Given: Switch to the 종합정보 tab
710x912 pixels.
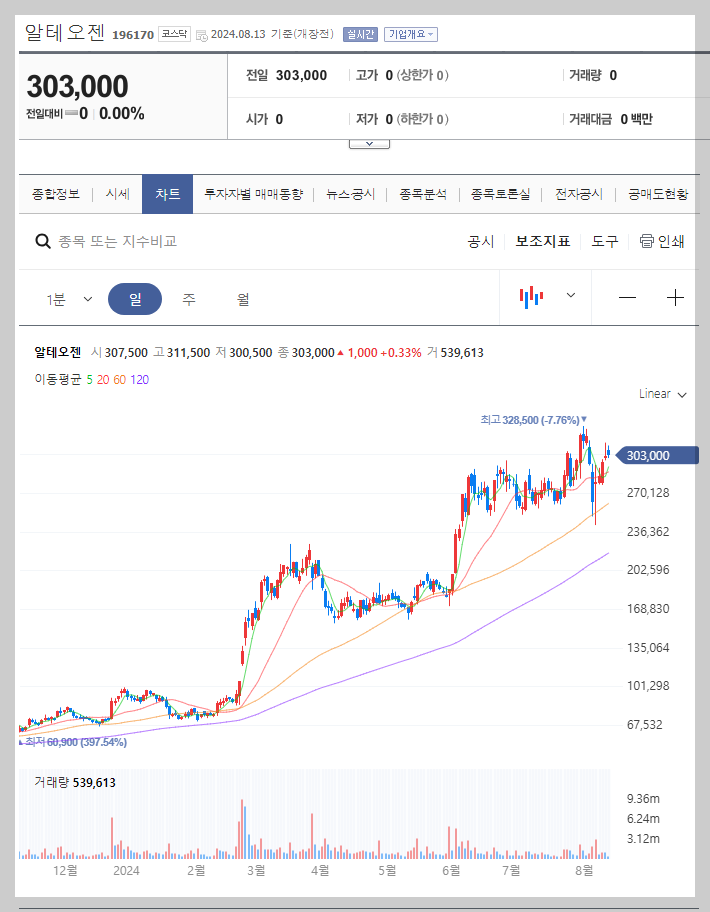Looking at the screenshot, I should pyautogui.click(x=56, y=194).
